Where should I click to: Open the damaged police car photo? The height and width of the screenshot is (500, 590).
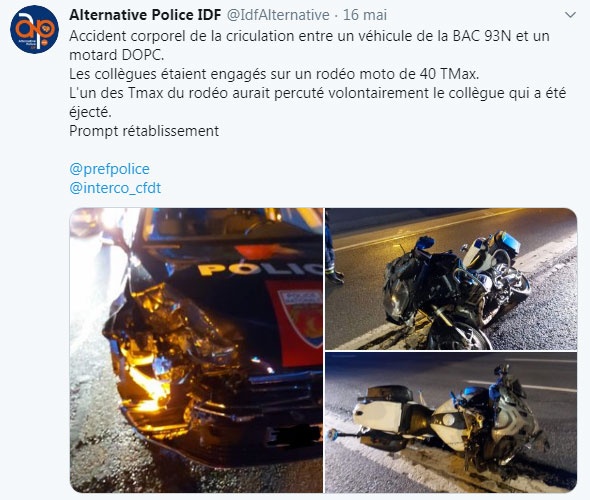click(196, 350)
